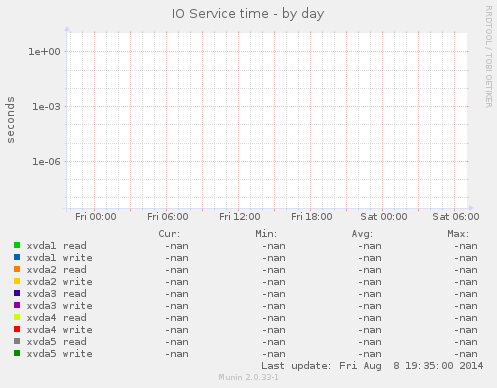This screenshot has height=388, width=497.
Task: Click the Min value for xvda2 read
Action: coord(273,270)
